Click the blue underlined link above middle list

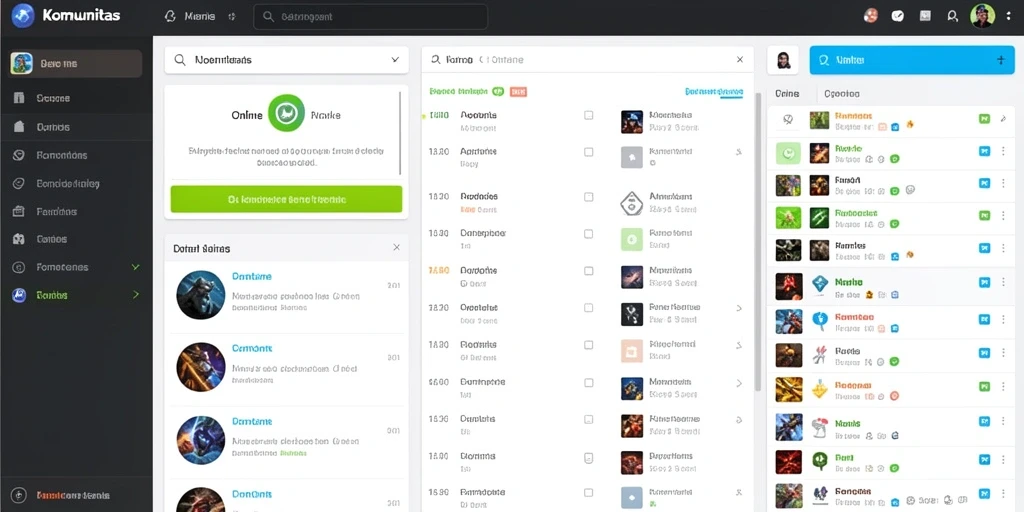pos(714,92)
